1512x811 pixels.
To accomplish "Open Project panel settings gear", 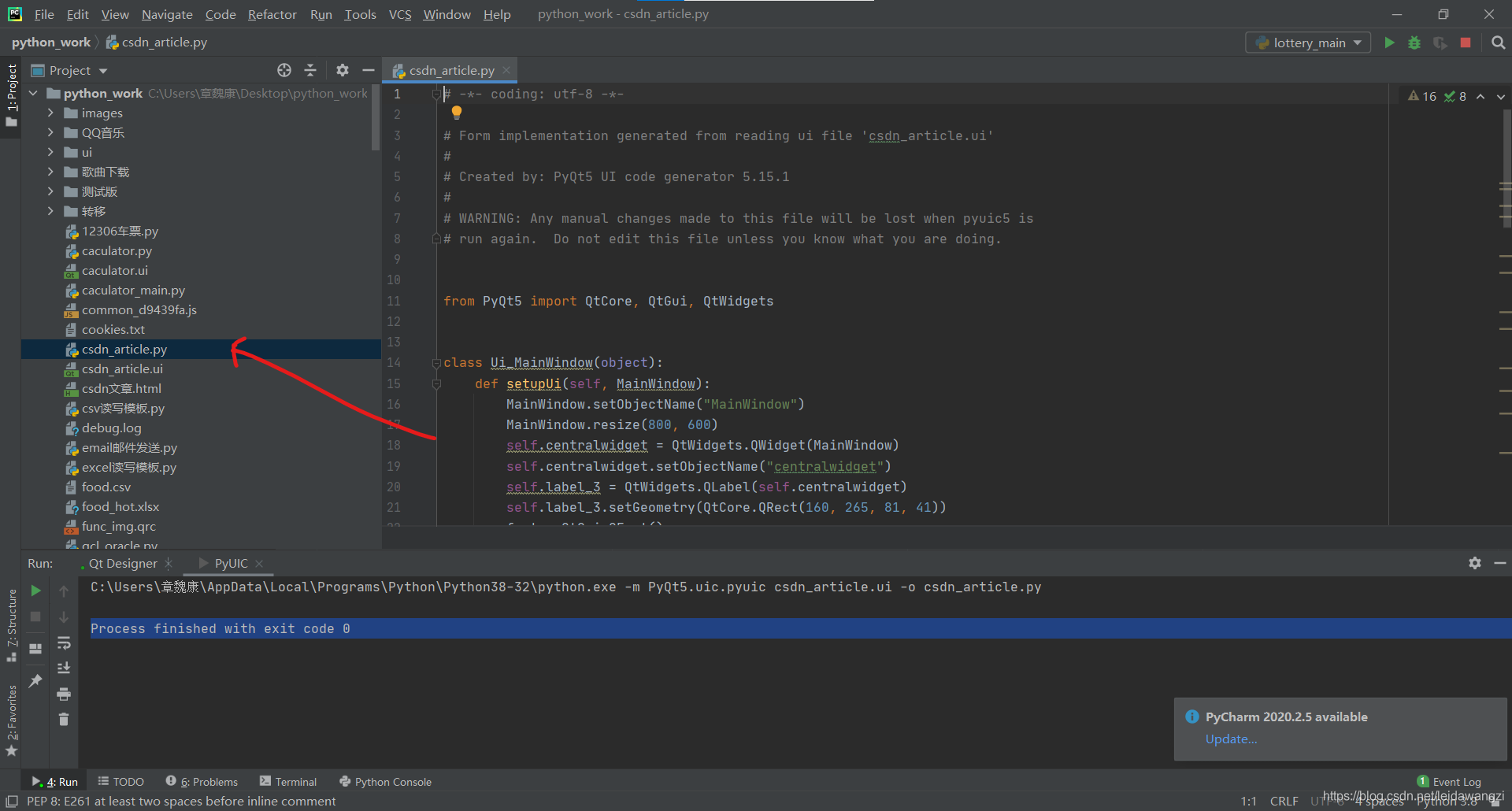I will click(342, 70).
